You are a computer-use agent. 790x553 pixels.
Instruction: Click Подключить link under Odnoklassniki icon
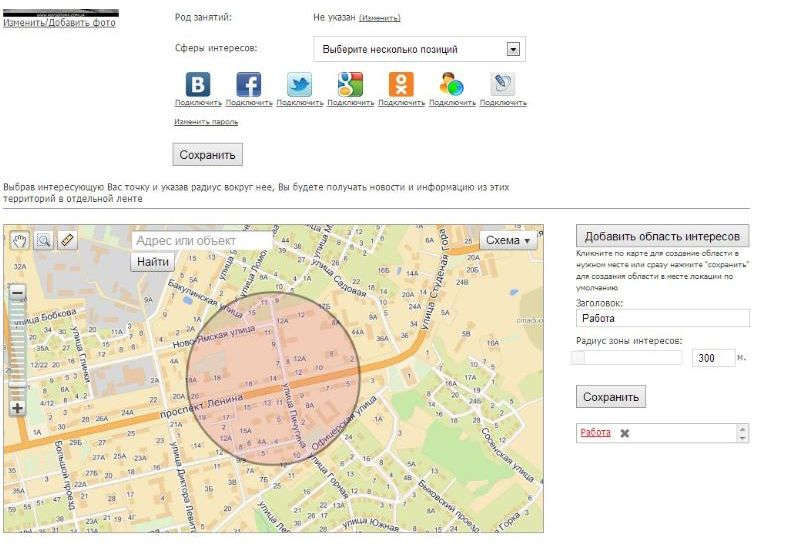402,103
